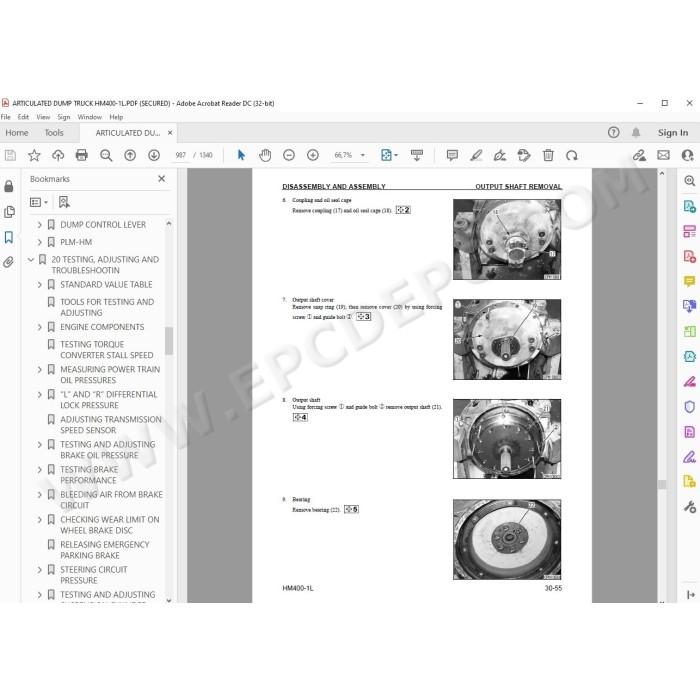This screenshot has height=700, width=700.
Task: Go to the previous page arrow
Action: [x=130, y=155]
